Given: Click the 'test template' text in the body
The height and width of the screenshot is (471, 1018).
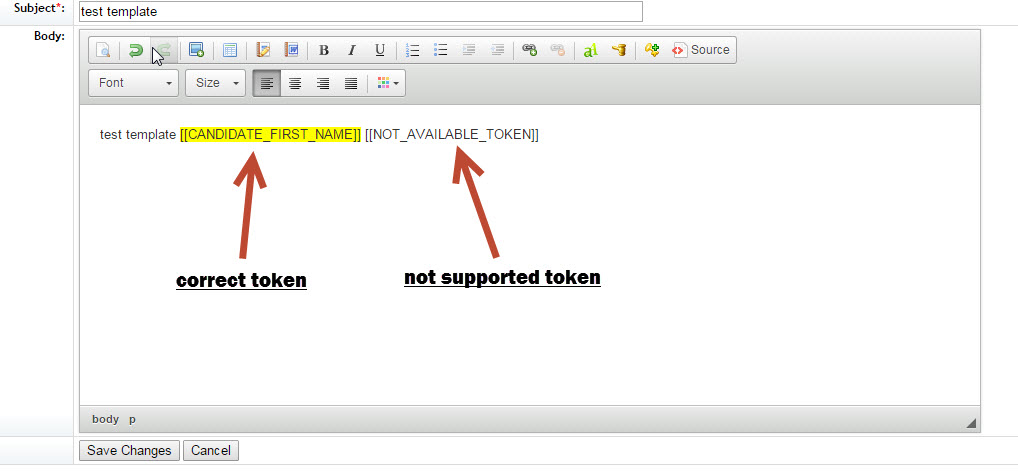Looking at the screenshot, I should click(x=138, y=134).
